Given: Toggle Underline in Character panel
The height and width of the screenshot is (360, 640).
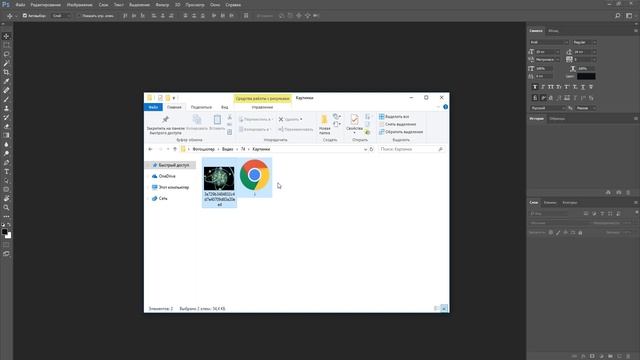Looking at the screenshot, I should pyautogui.click(x=583, y=87).
